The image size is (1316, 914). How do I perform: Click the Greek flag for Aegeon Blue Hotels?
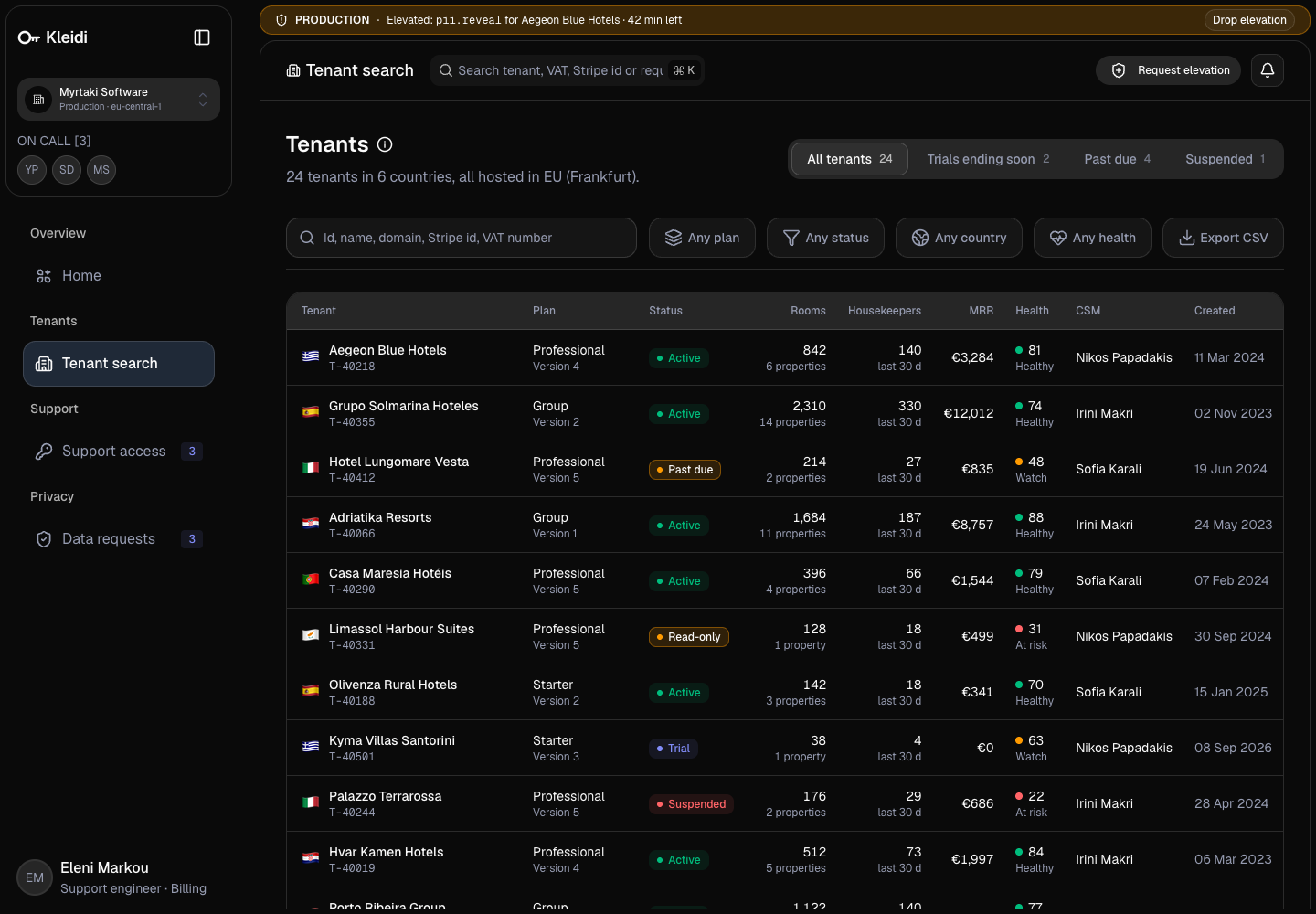311,356
